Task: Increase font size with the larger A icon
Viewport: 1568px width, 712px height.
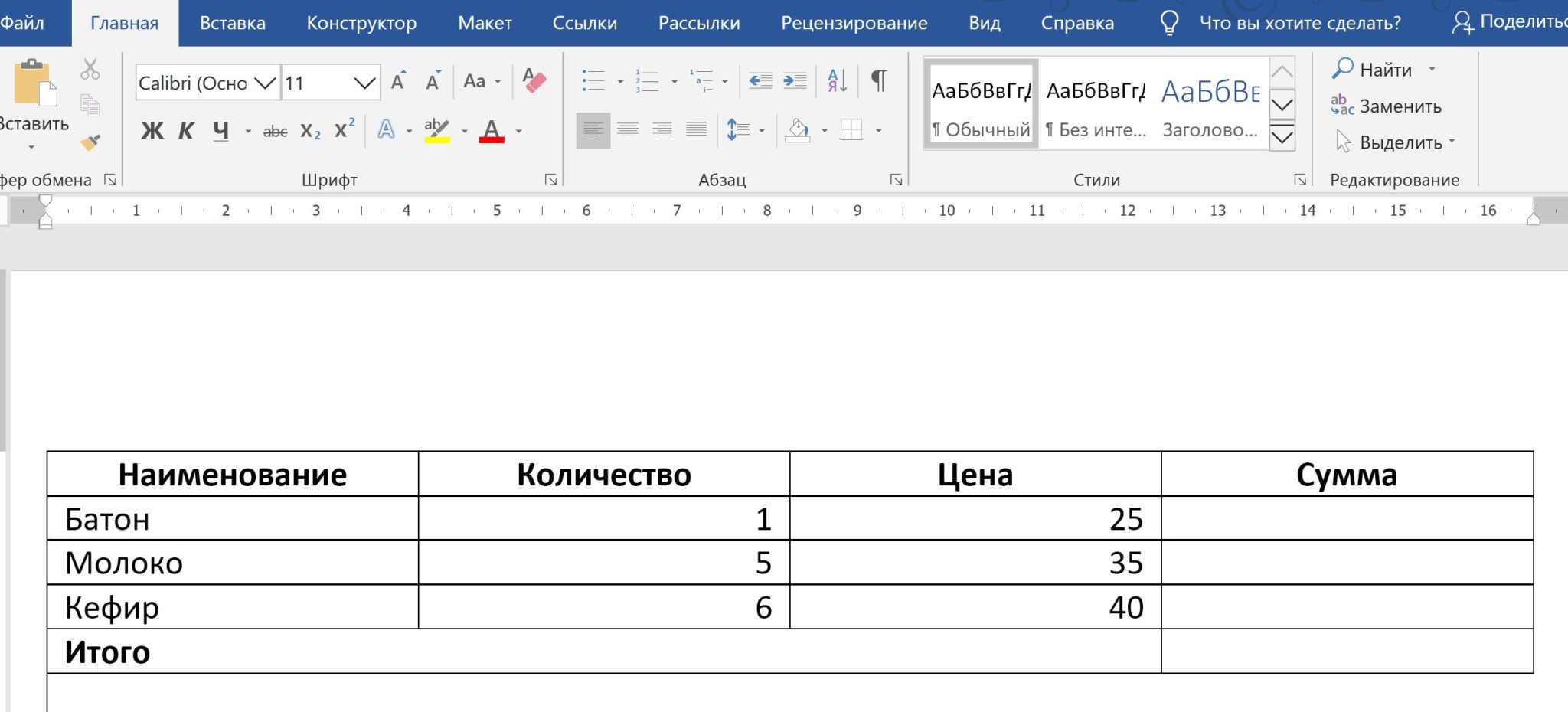Action: (398, 80)
